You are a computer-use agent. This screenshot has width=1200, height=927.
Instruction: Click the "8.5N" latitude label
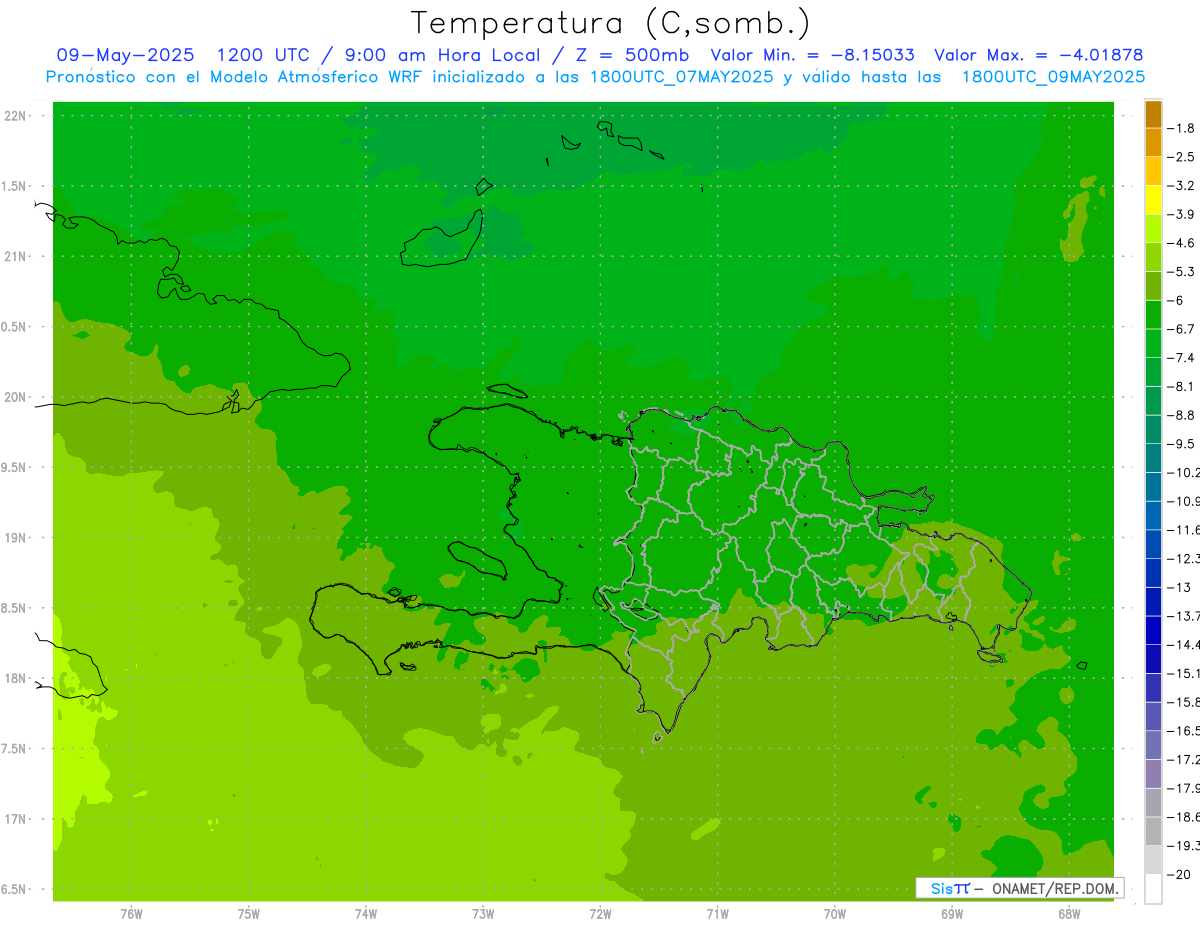tap(15, 608)
